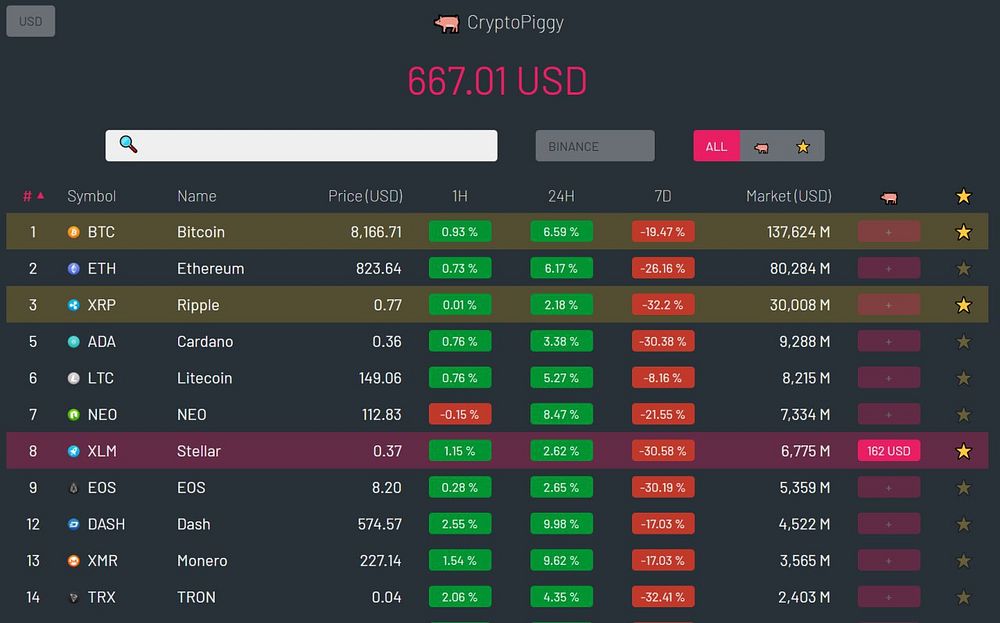Unfavorite Ripple with its star
The width and height of the screenshot is (1000, 623).
(x=964, y=305)
